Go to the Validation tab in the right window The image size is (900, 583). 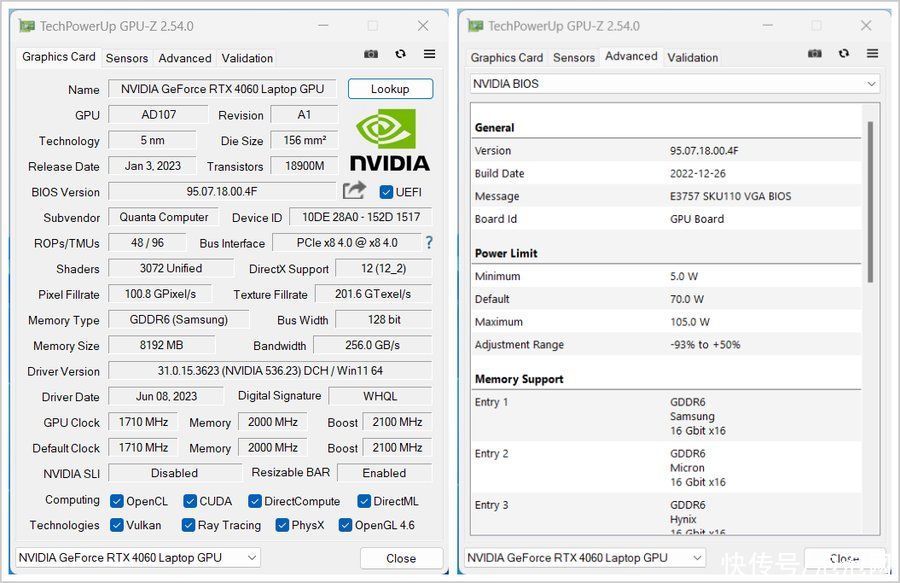(693, 57)
